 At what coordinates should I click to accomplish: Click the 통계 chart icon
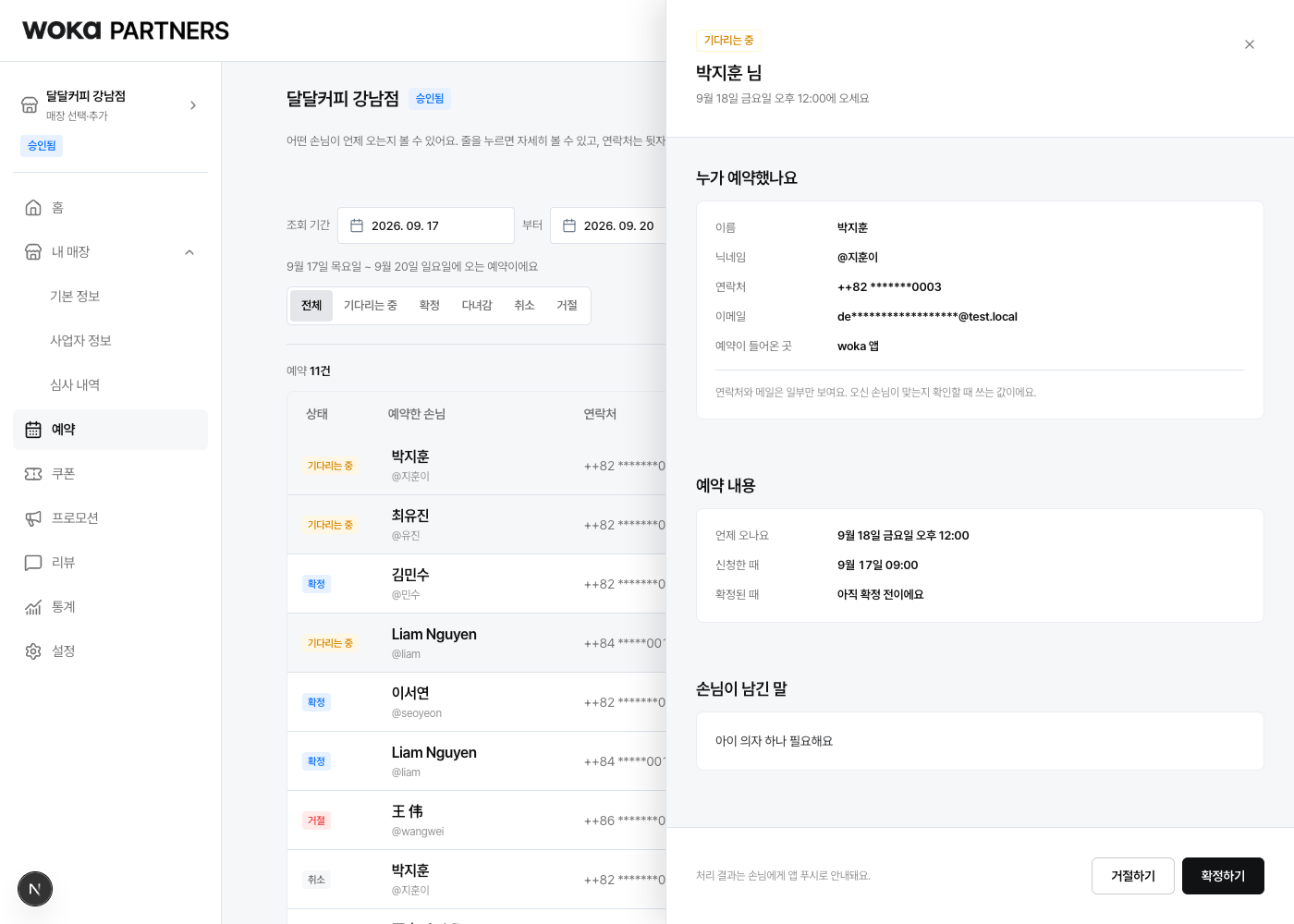(33, 607)
